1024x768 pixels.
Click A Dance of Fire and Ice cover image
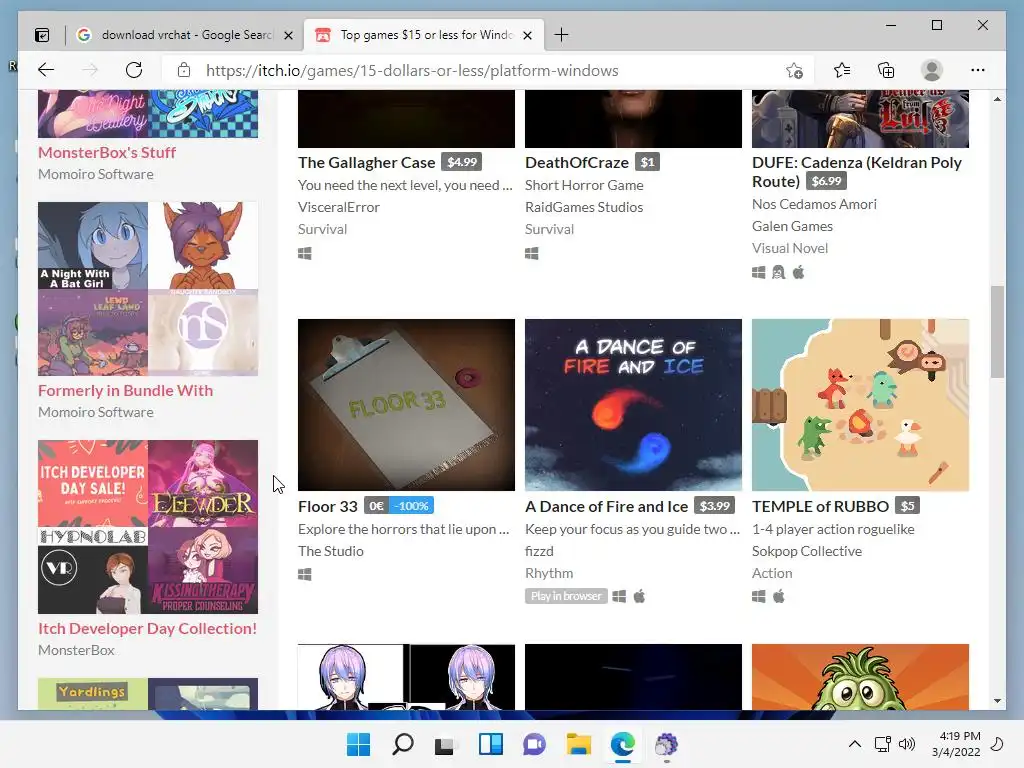pos(633,405)
